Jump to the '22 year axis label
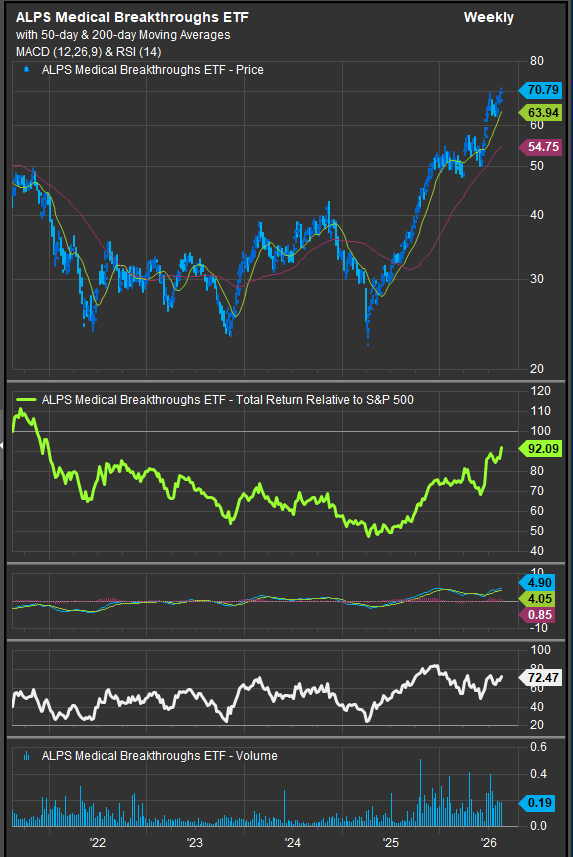The height and width of the screenshot is (857, 573). pyautogui.click(x=97, y=842)
